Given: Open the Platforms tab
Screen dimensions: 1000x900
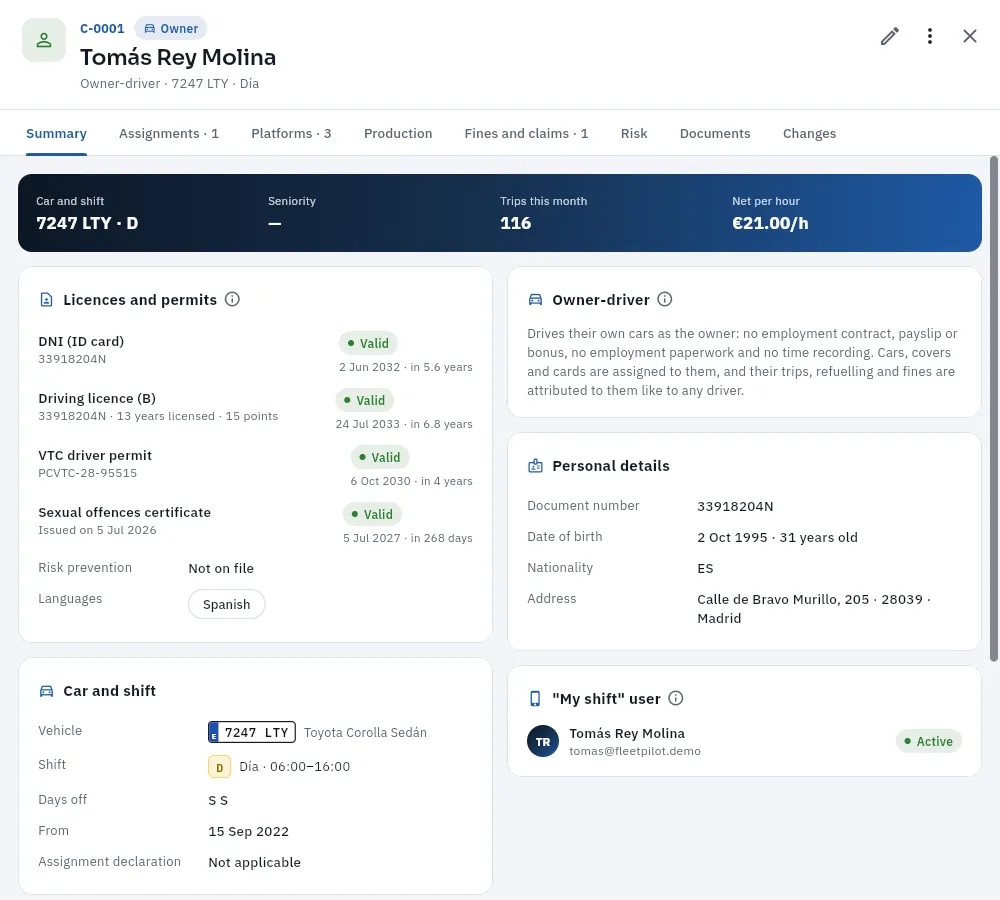Looking at the screenshot, I should click(291, 133).
